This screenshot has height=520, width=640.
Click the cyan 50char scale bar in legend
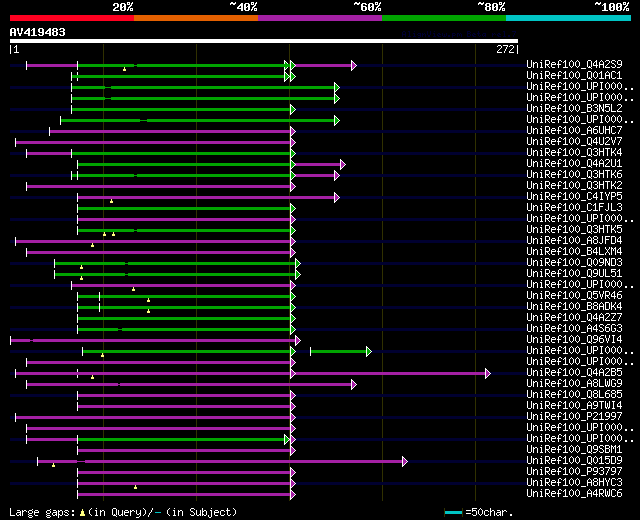pos(453,512)
